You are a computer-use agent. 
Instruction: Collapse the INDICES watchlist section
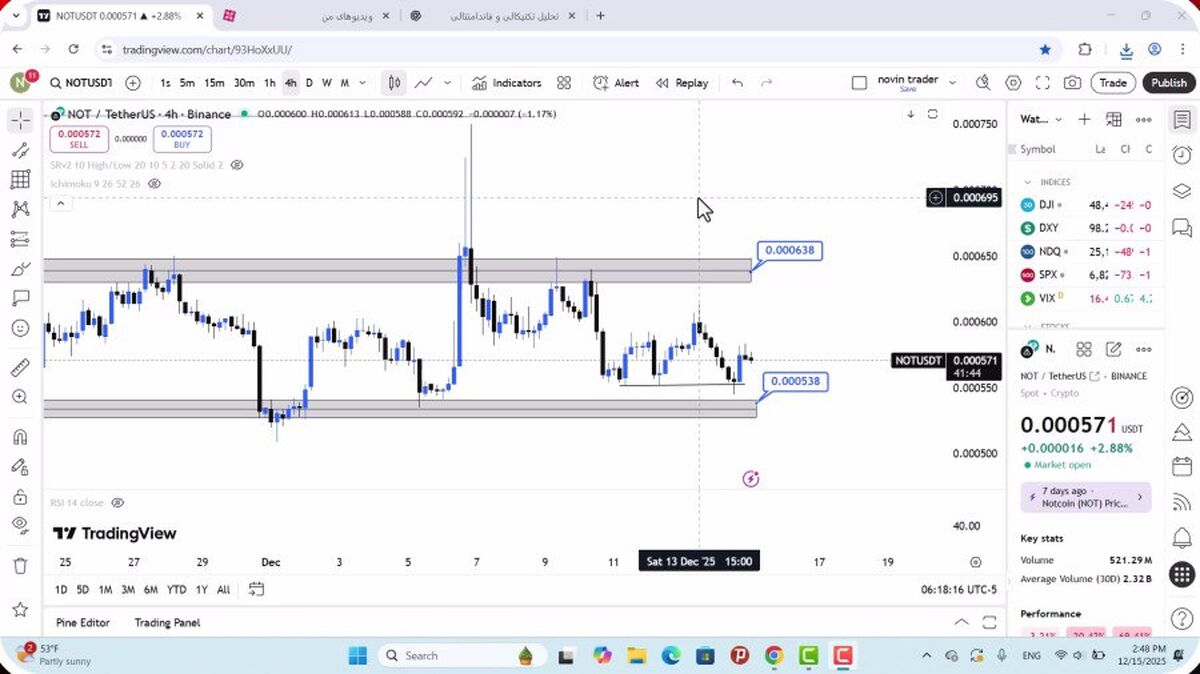(x=1027, y=182)
